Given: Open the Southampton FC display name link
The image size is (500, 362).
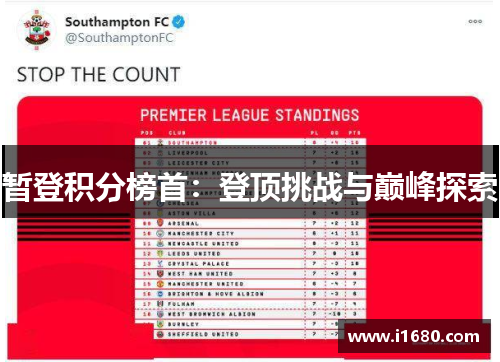Looking at the screenshot, I should pyautogui.click(x=117, y=22).
